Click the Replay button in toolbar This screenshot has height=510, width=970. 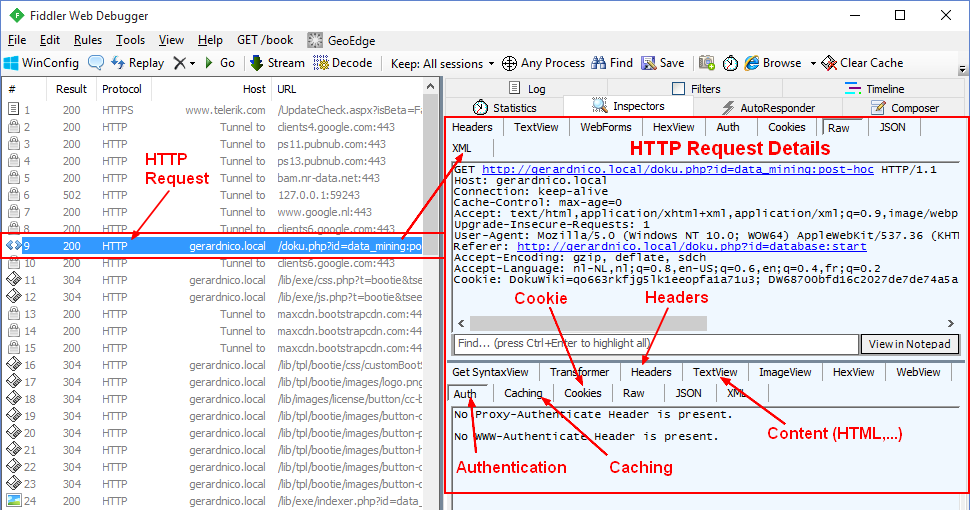[x=138, y=63]
